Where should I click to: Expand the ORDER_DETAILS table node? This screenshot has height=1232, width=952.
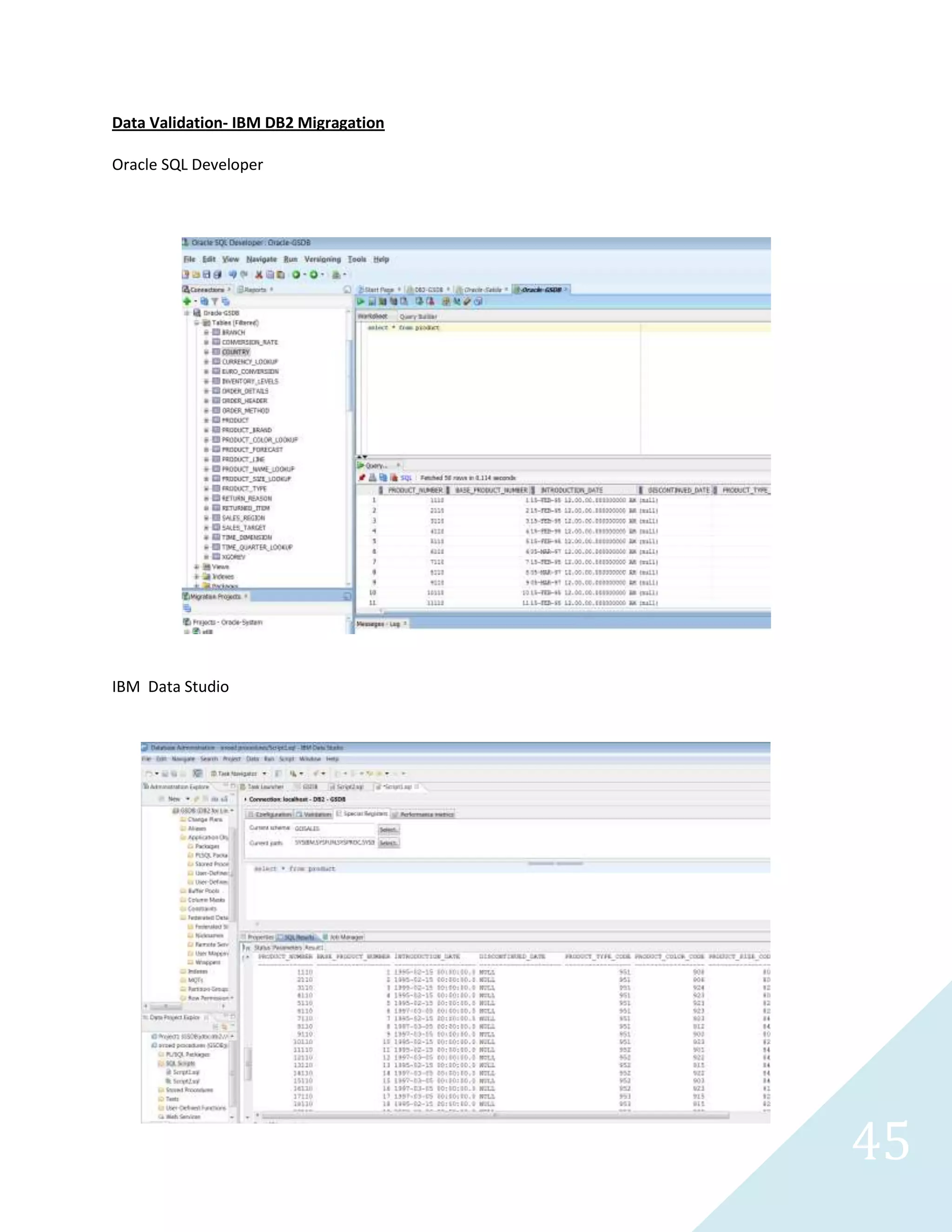click(206, 391)
